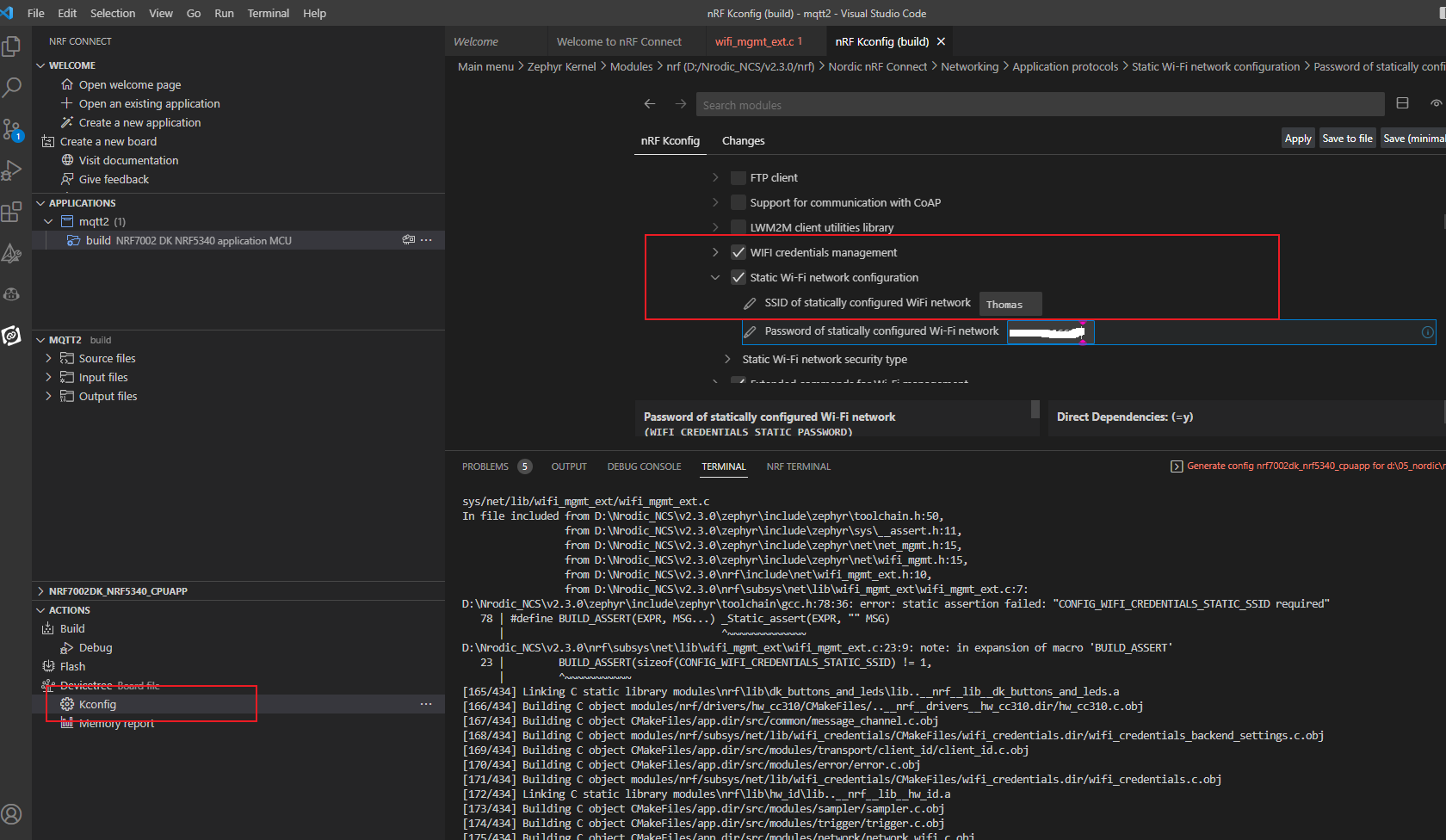
Task: Click the wand icon for Create a new application
Action: [67, 122]
